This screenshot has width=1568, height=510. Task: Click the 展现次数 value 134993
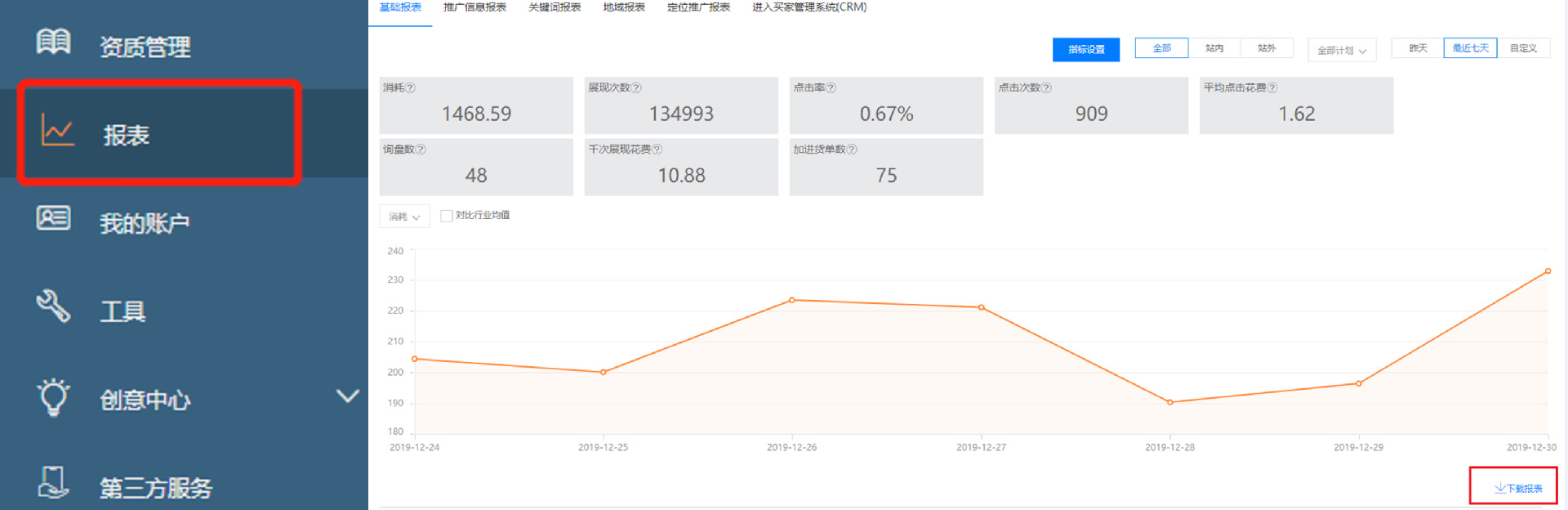(x=682, y=114)
